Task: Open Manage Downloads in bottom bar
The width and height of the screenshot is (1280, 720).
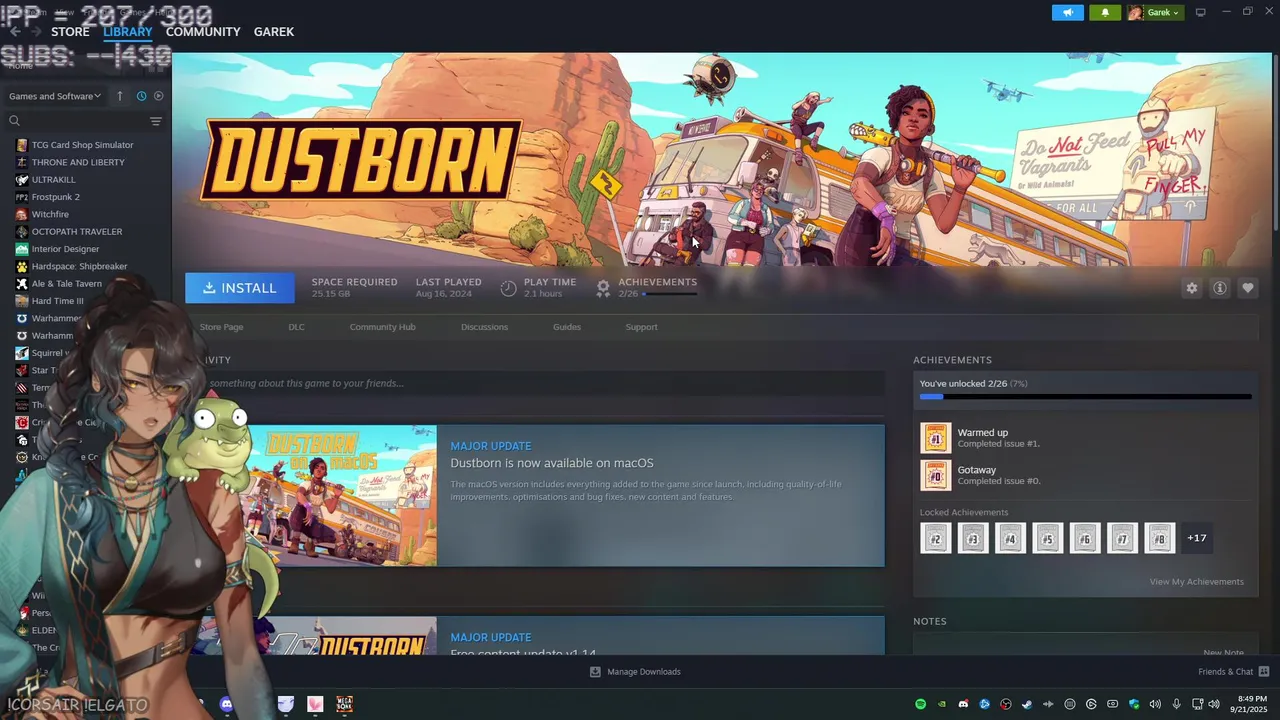Action: pyautogui.click(x=635, y=672)
